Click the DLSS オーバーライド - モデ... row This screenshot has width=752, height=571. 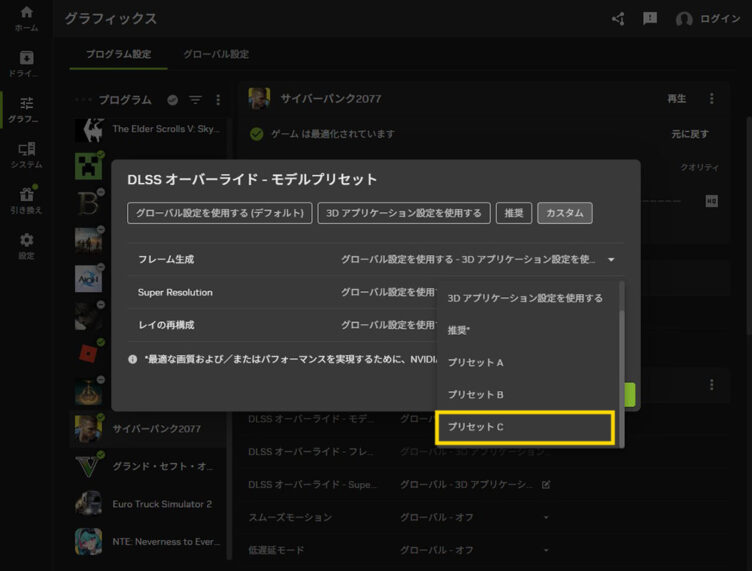point(341,419)
